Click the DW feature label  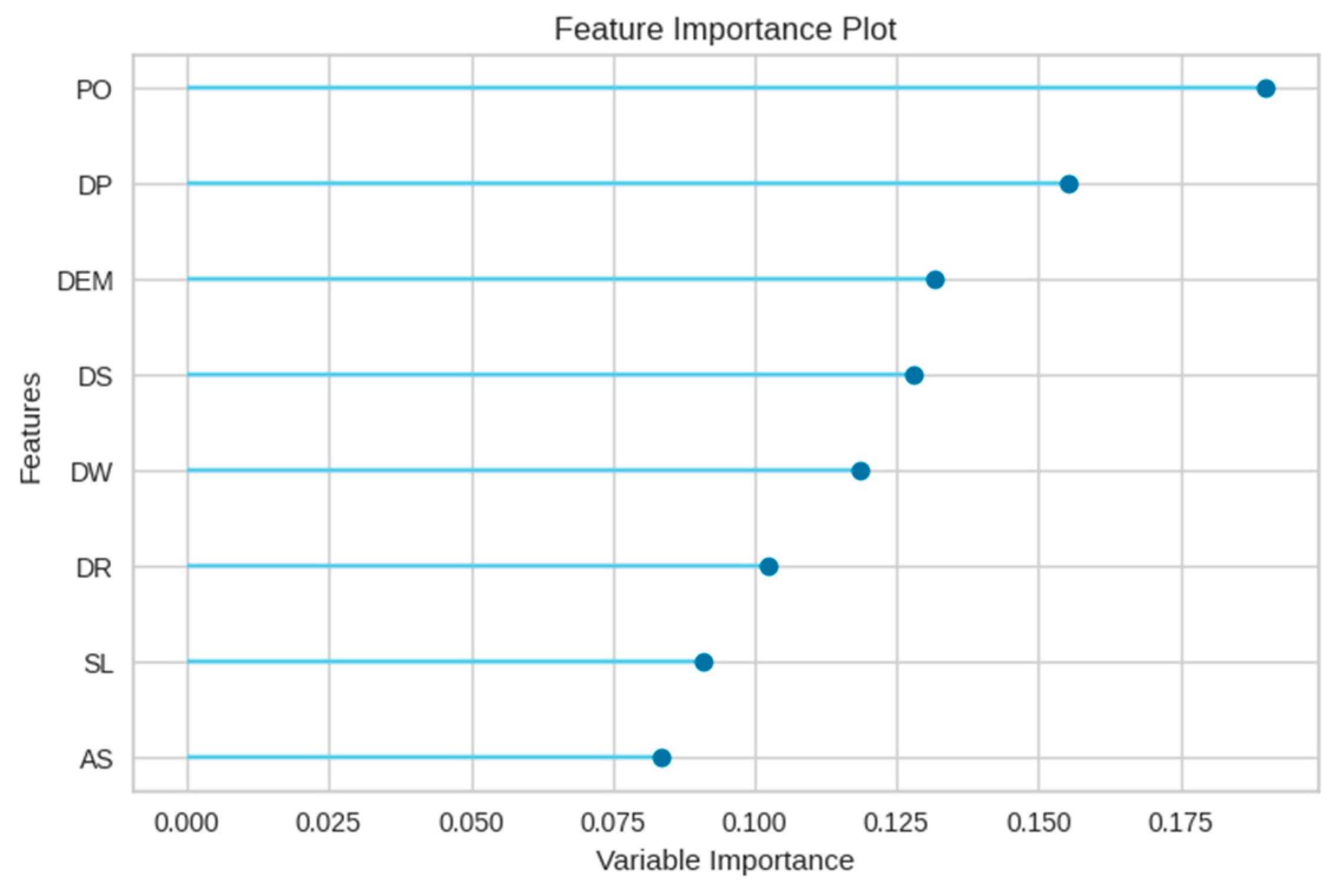pos(91,472)
